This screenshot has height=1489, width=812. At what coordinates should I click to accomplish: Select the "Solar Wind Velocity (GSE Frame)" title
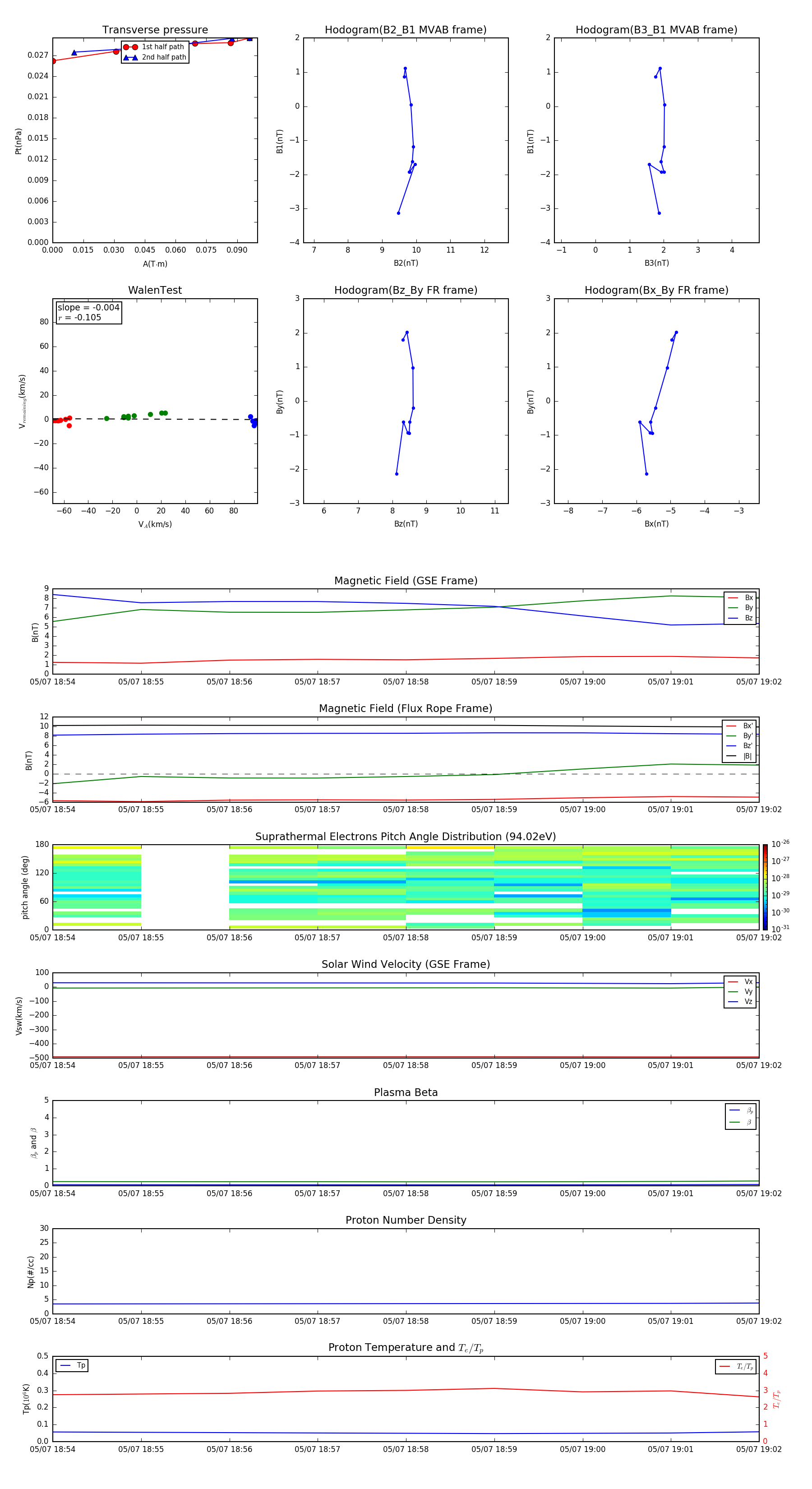click(406, 965)
